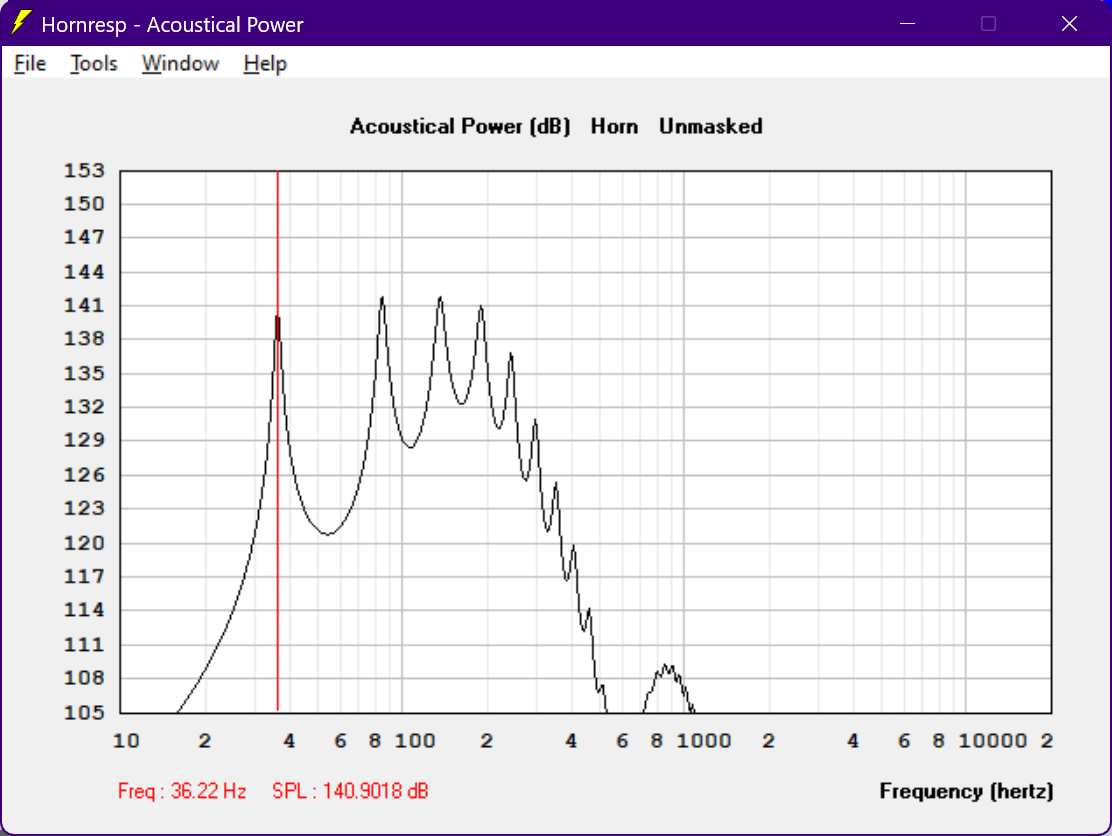Click the 105 dB y-axis label
The height and width of the screenshot is (836, 1112).
pos(84,713)
